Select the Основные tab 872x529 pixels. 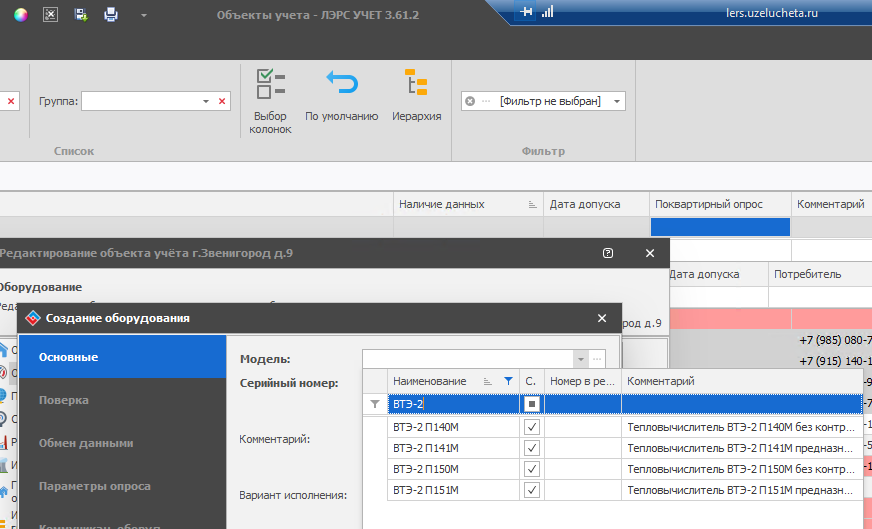[x=122, y=357]
